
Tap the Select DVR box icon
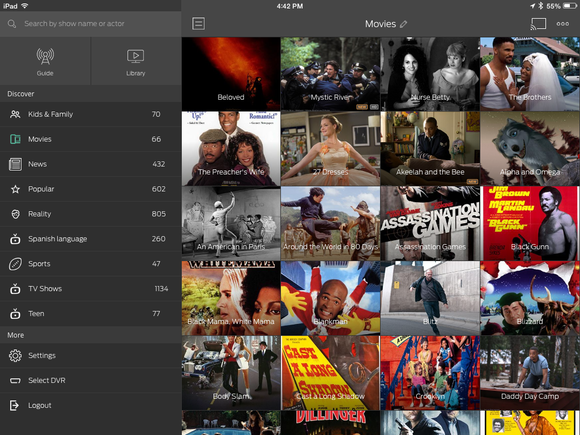(x=15, y=380)
